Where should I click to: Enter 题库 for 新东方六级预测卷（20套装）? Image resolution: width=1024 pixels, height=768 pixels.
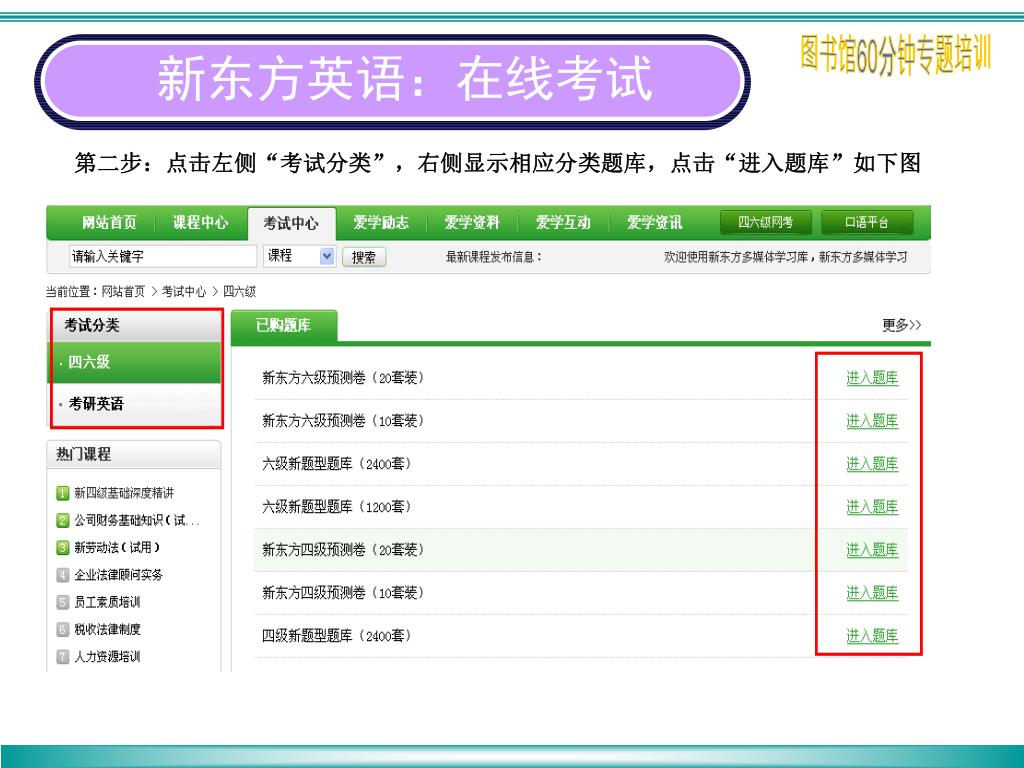point(872,377)
